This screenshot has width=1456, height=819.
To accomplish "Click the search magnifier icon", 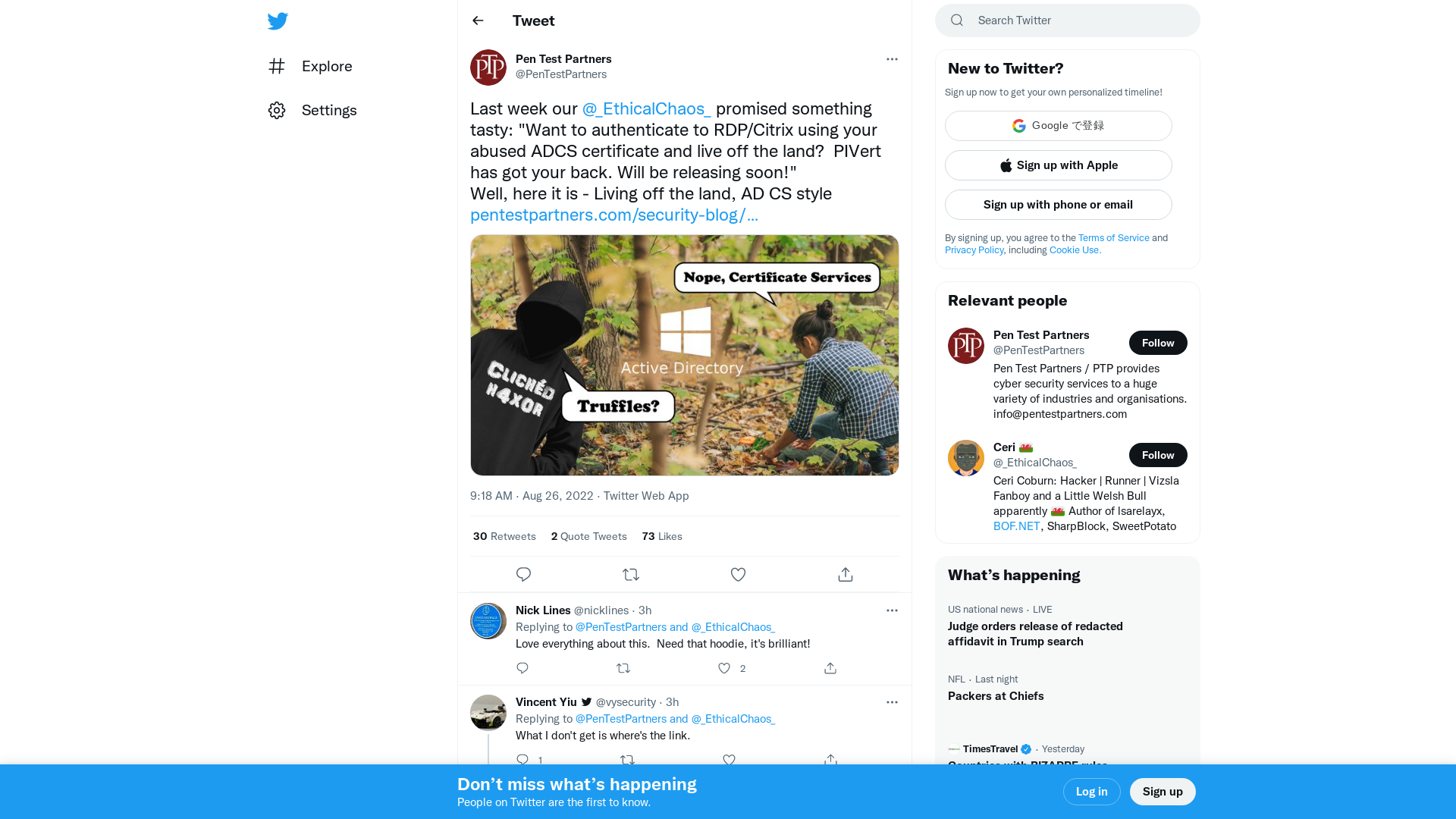I will click(x=957, y=20).
